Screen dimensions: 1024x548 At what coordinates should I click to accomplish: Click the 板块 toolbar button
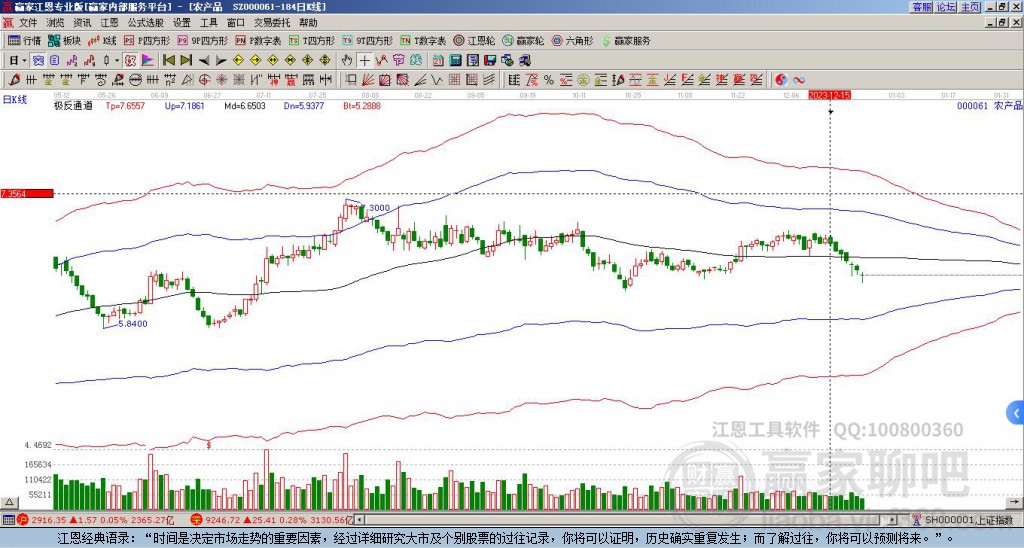[64, 40]
